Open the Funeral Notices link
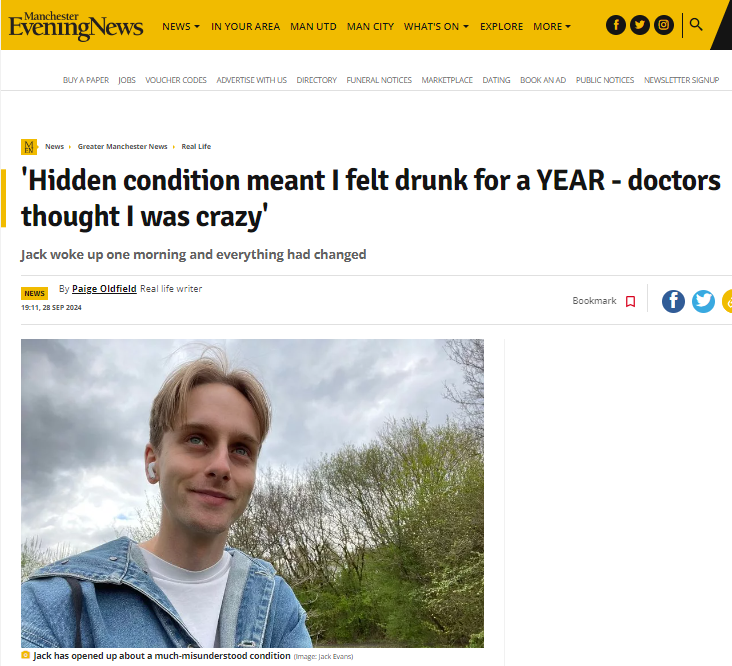The image size is (732, 666). 379,80
